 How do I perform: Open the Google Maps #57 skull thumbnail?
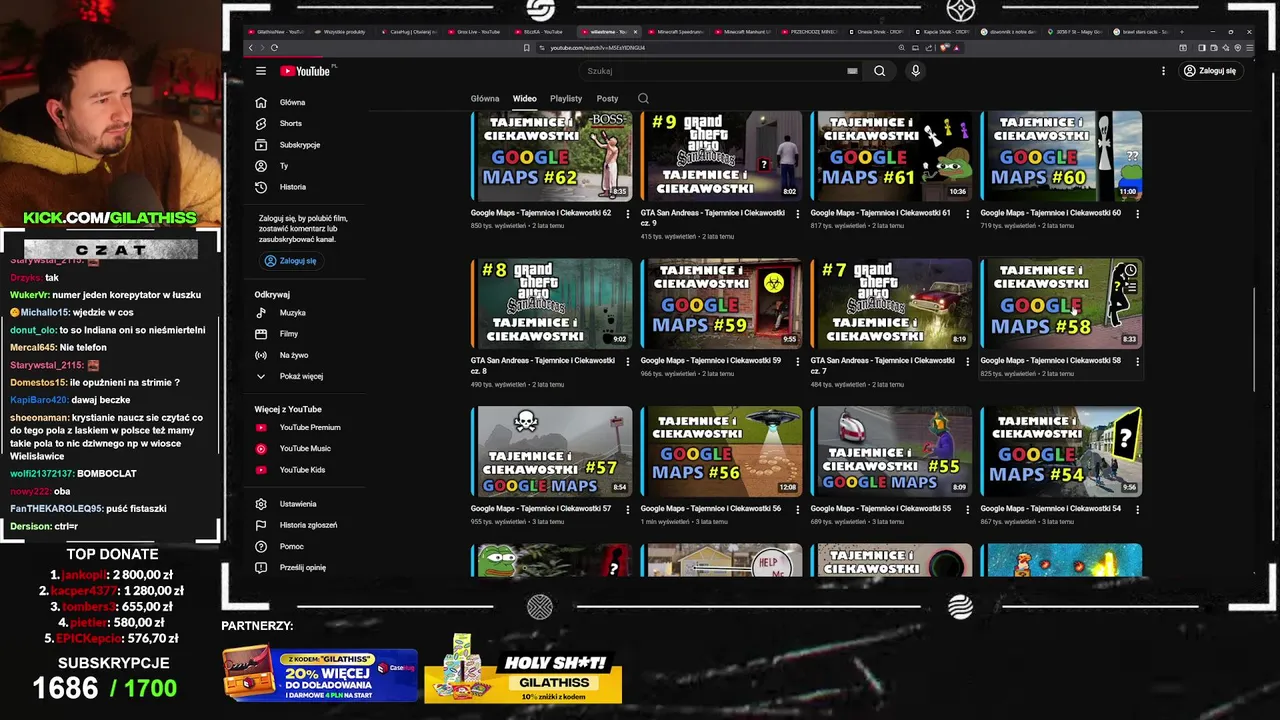tap(552, 451)
